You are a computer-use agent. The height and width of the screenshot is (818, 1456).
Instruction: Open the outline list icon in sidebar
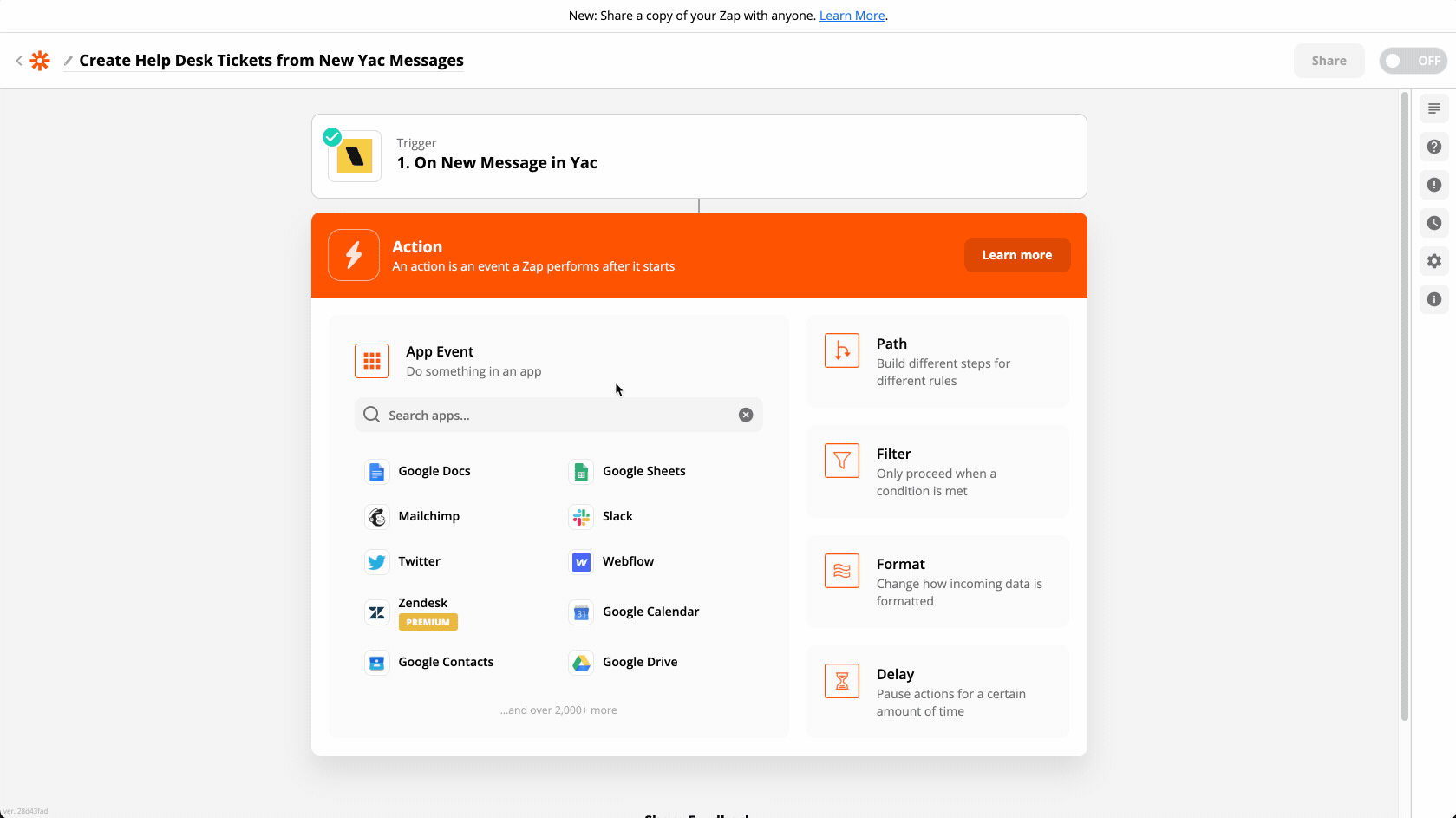(1434, 108)
